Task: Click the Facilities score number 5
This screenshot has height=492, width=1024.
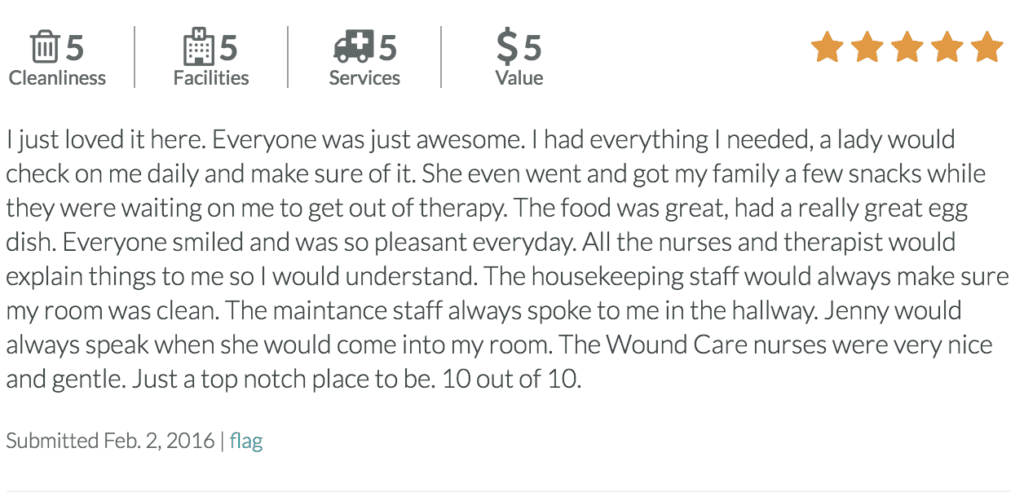Action: tap(228, 47)
